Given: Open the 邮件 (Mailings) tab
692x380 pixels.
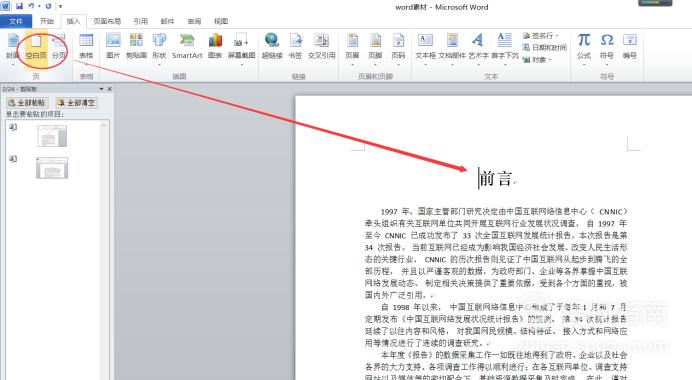Looking at the screenshot, I should [x=167, y=21].
